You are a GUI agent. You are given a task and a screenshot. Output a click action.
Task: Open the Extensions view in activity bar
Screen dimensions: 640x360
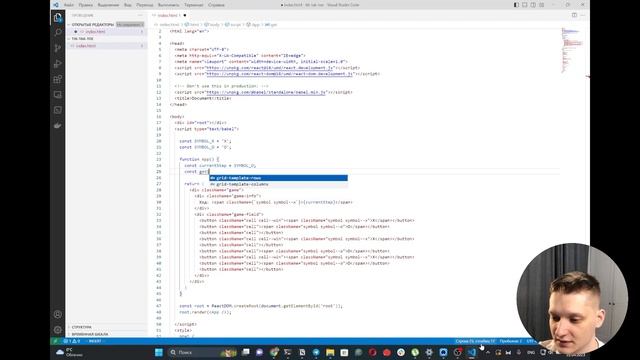pyautogui.click(x=58, y=79)
